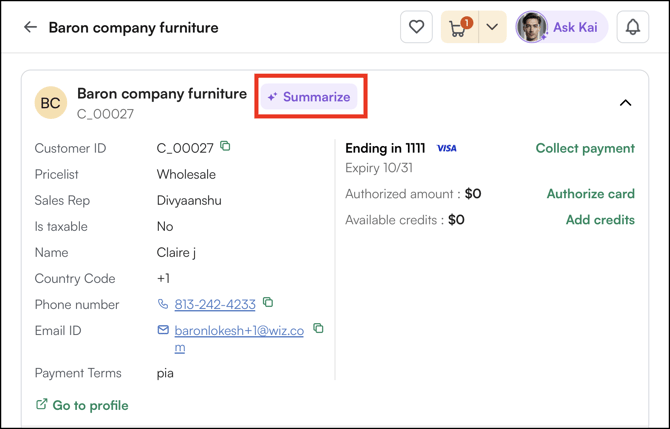Copy the email address
This screenshot has height=429, width=670.
[x=318, y=328]
